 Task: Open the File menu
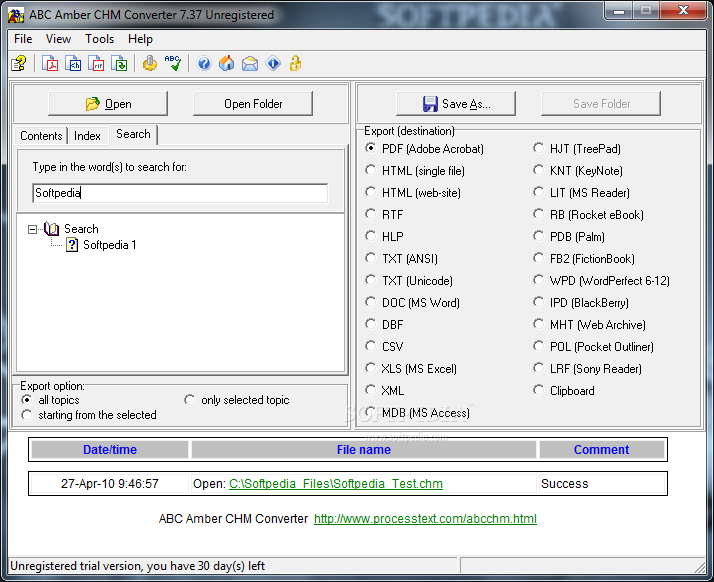click(23, 39)
